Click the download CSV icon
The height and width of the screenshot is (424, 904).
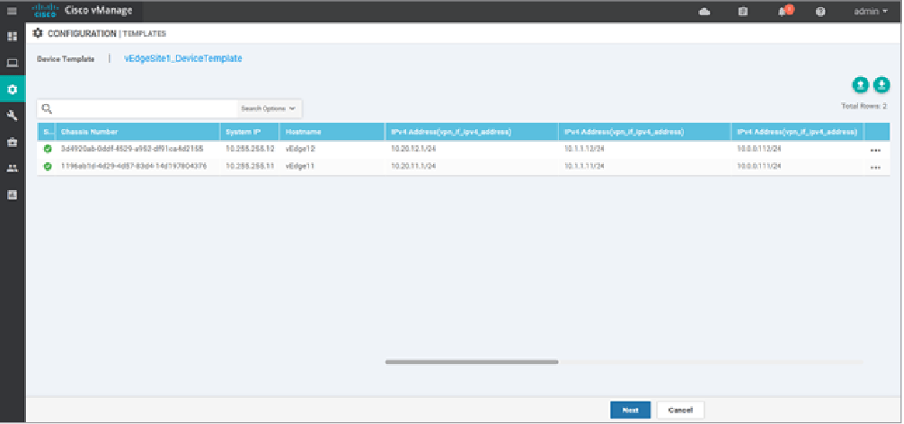point(882,85)
